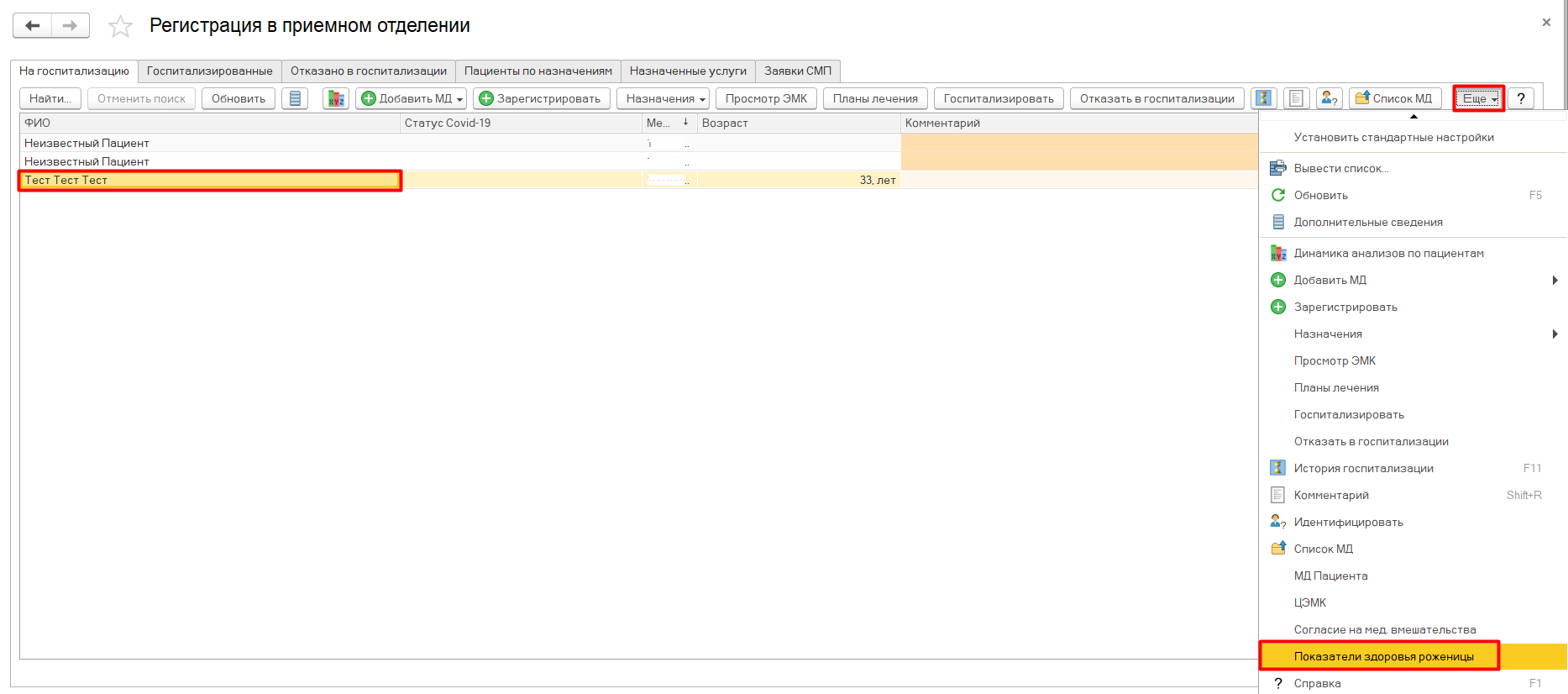This screenshot has width=1568, height=694.
Task: Click the question mark help button
Action: coord(1520,98)
